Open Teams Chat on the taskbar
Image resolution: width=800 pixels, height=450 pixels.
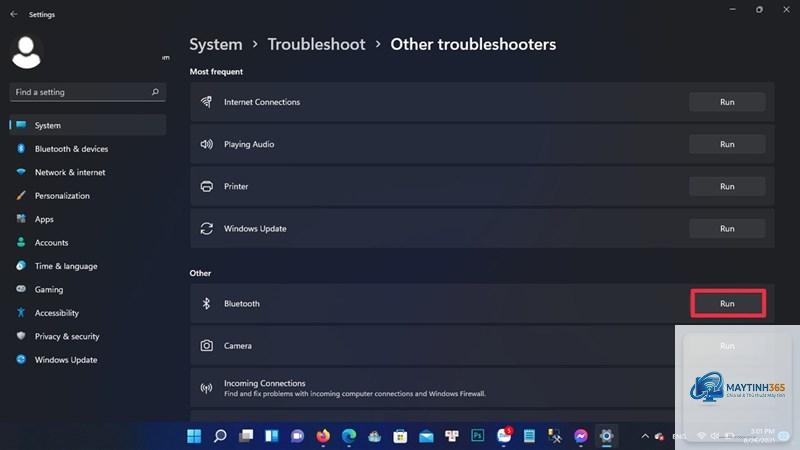[x=297, y=436]
